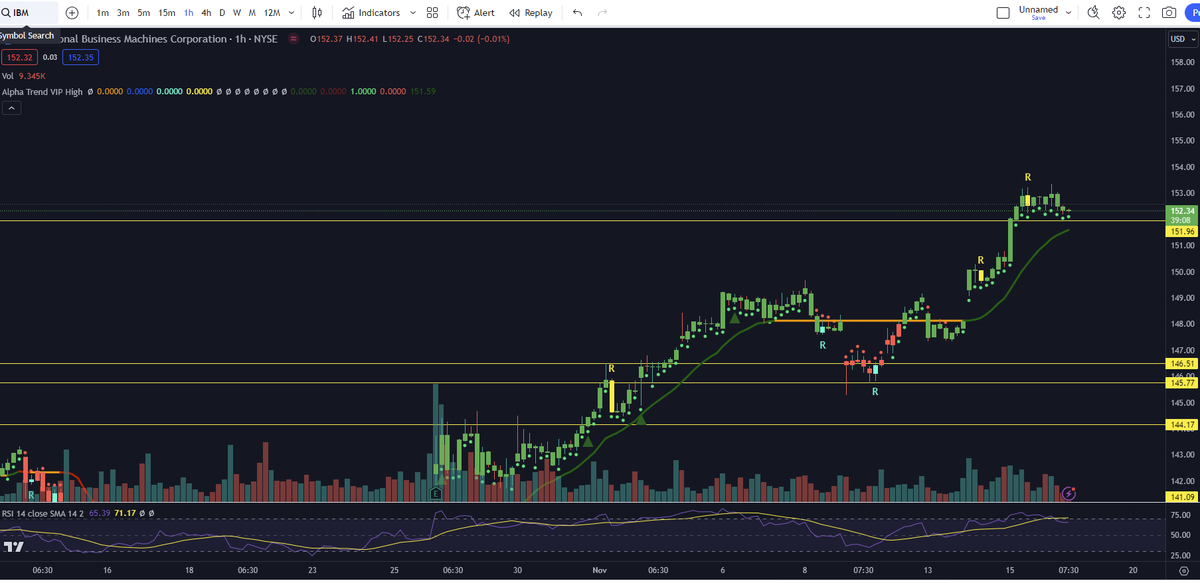
Task: Enter fullscreen mode
Action: (1145, 13)
